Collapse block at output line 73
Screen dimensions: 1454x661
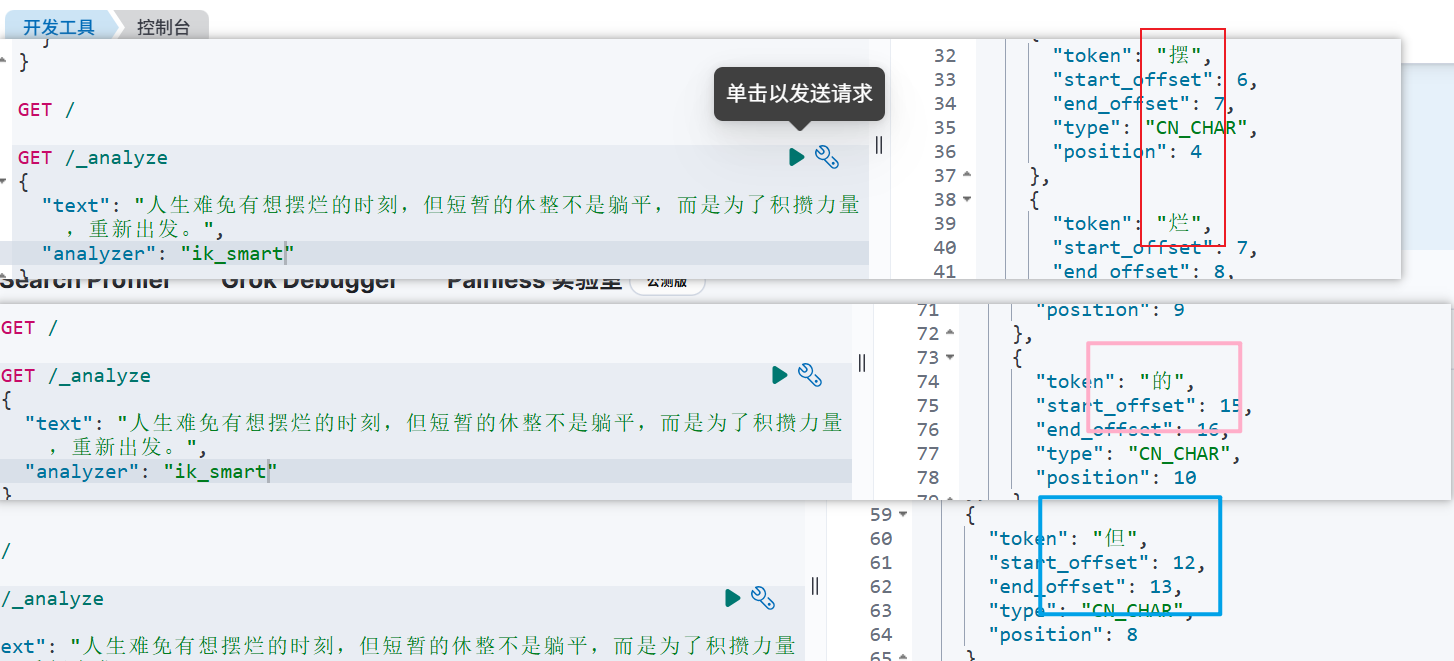950,357
